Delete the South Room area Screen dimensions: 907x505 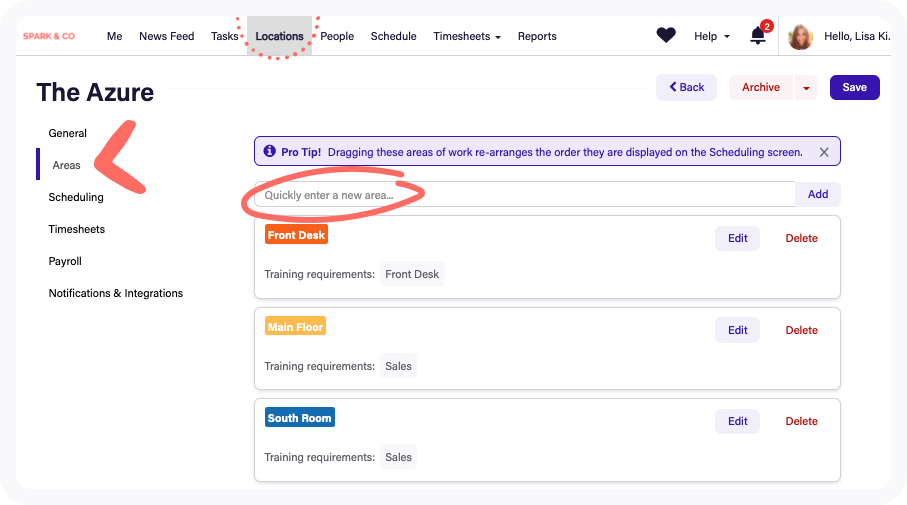coord(801,421)
